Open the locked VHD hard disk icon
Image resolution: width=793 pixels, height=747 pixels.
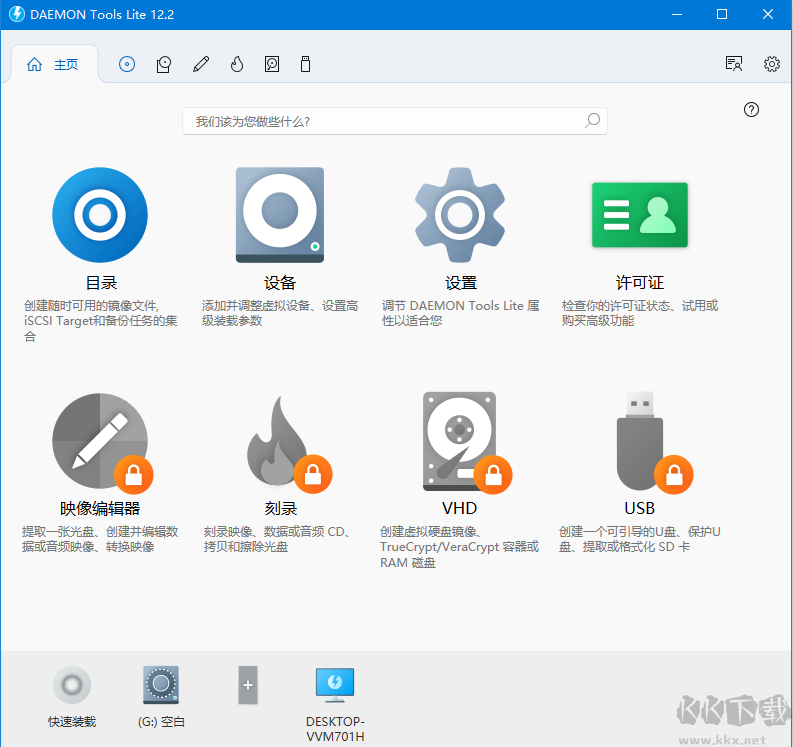coord(467,442)
